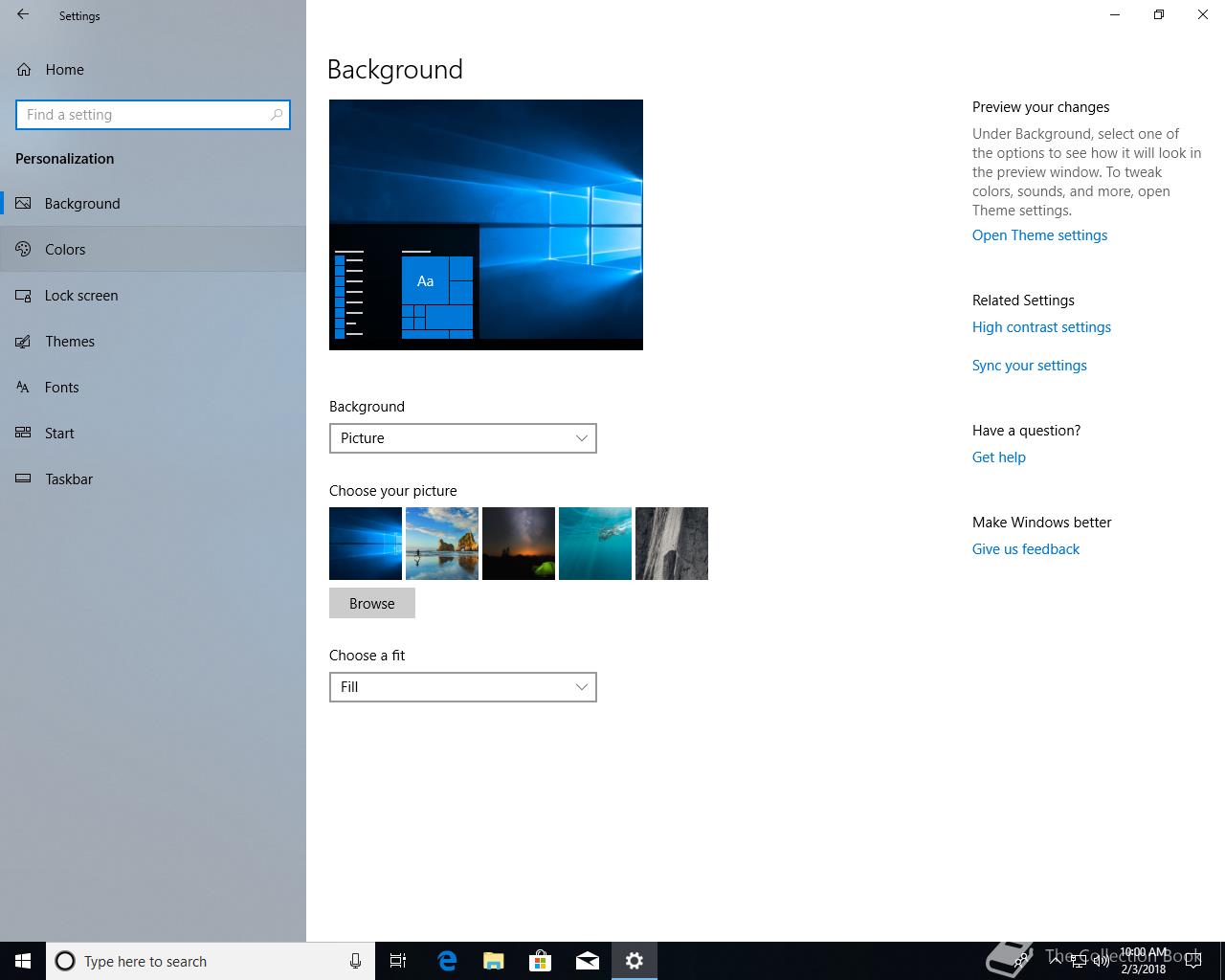Click the Browse button

(x=371, y=604)
